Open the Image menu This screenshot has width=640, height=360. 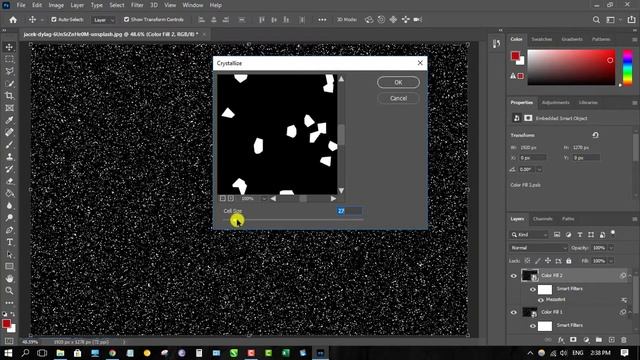(x=56, y=5)
